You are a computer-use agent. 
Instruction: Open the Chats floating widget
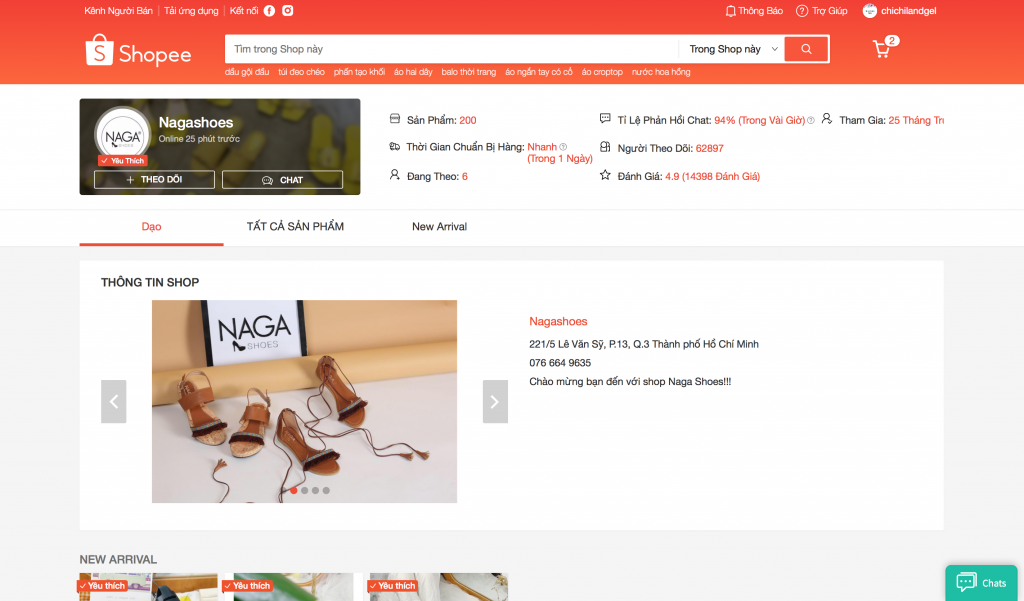981,583
